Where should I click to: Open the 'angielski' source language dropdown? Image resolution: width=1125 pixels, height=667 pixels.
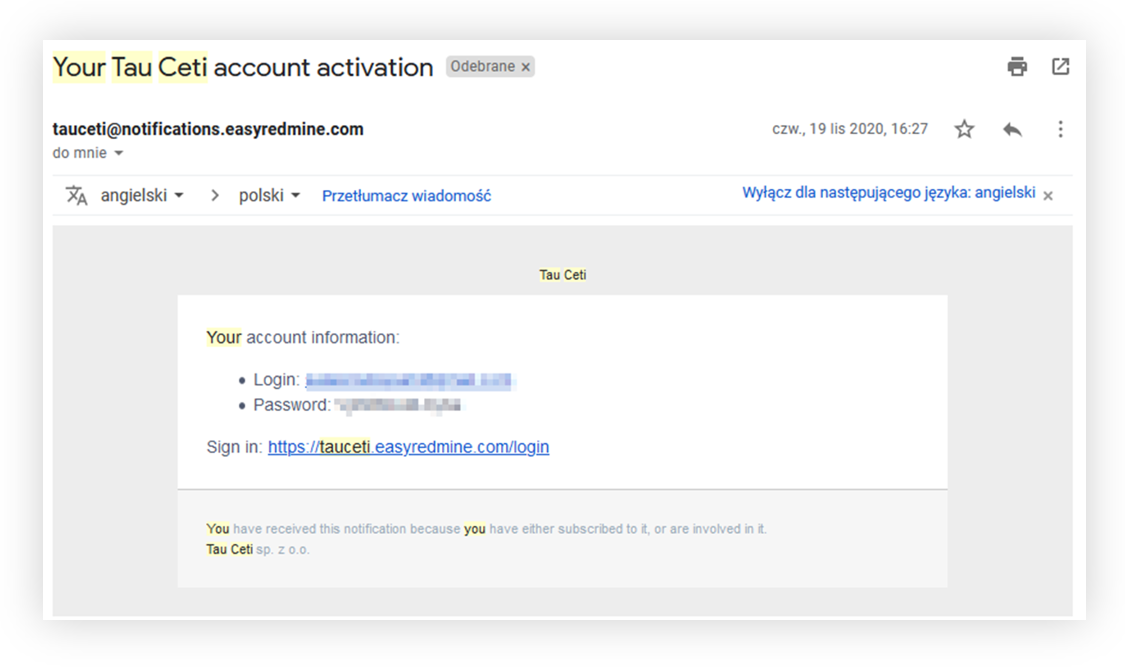coord(142,195)
